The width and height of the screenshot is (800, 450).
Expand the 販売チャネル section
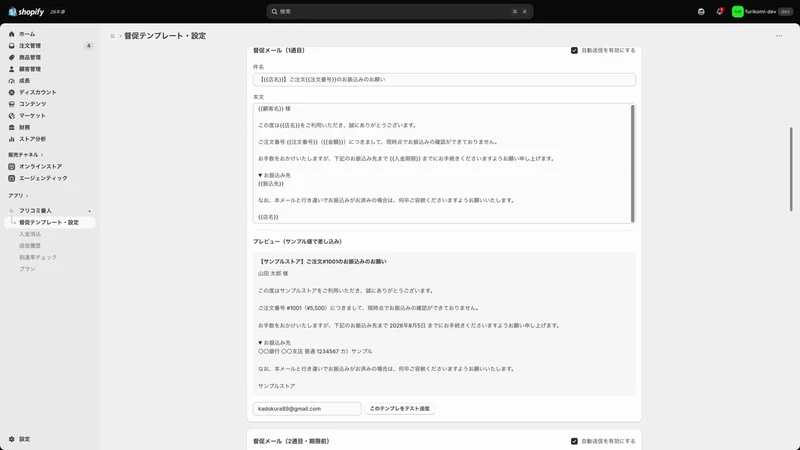click(26, 155)
